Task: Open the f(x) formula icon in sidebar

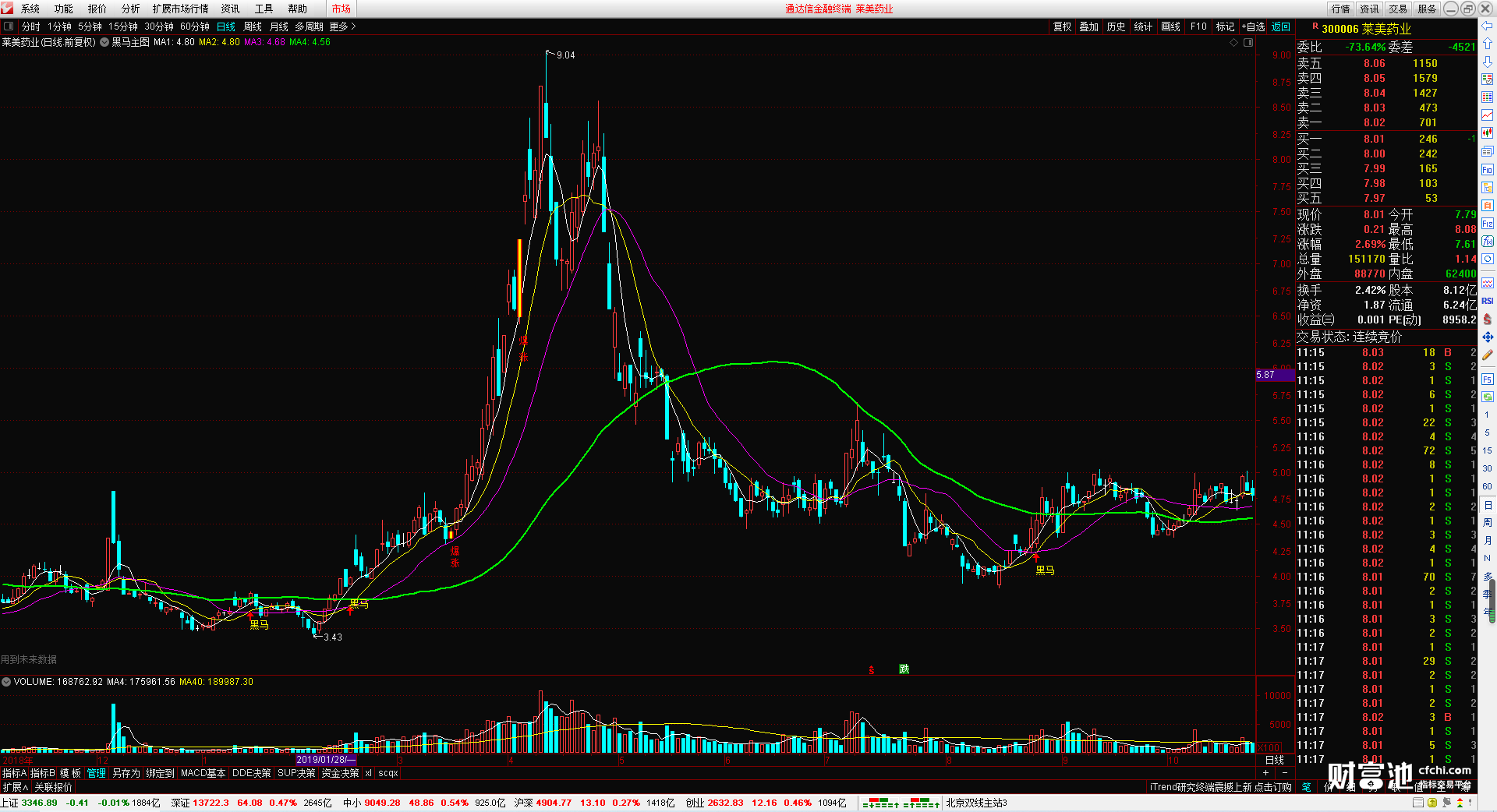Action: [x=1488, y=242]
